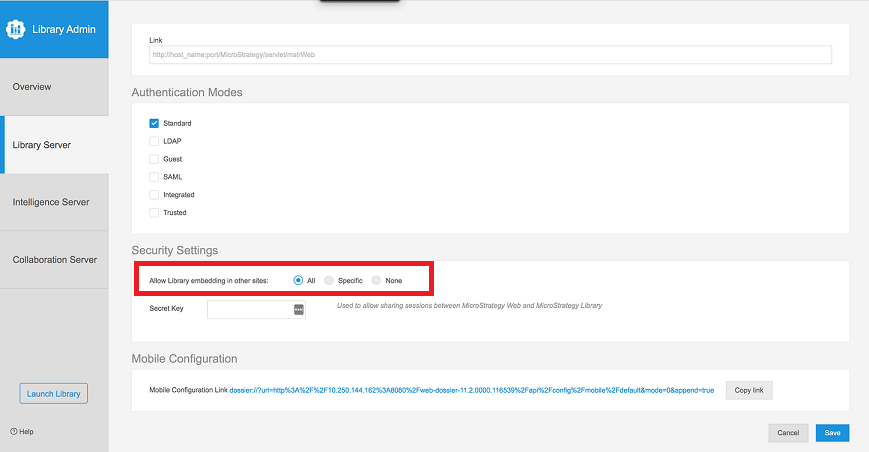The image size is (869, 452).
Task: Click the Mobile Configuration Link label
Action: [188, 390]
